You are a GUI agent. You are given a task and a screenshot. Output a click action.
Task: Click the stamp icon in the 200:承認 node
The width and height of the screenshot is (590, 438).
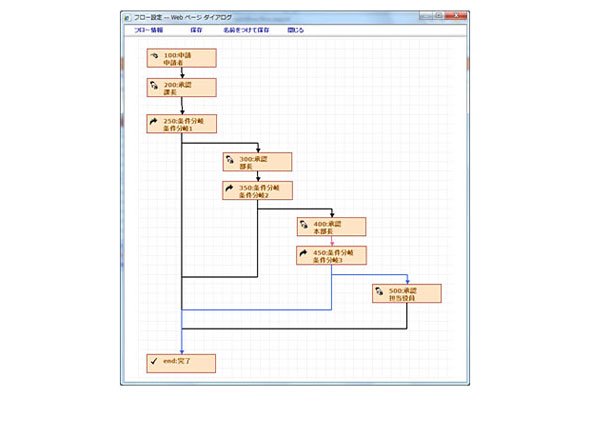(x=154, y=85)
